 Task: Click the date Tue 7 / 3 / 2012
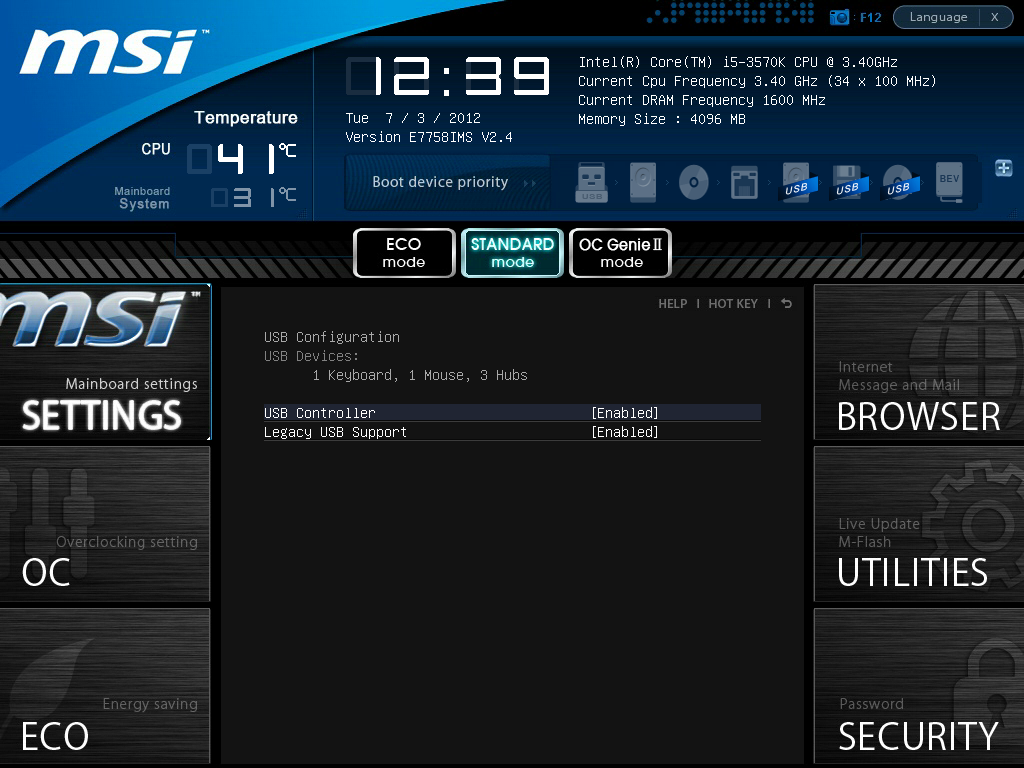(413, 118)
